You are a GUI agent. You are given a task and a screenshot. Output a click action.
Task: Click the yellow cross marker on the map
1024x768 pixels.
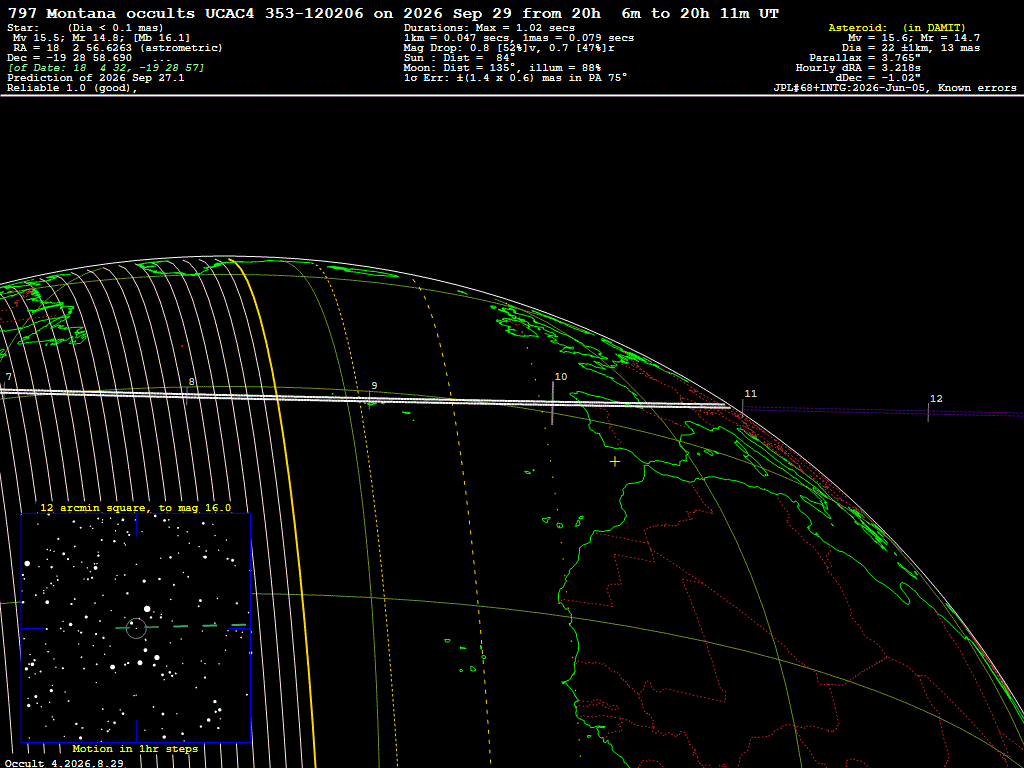coord(615,462)
